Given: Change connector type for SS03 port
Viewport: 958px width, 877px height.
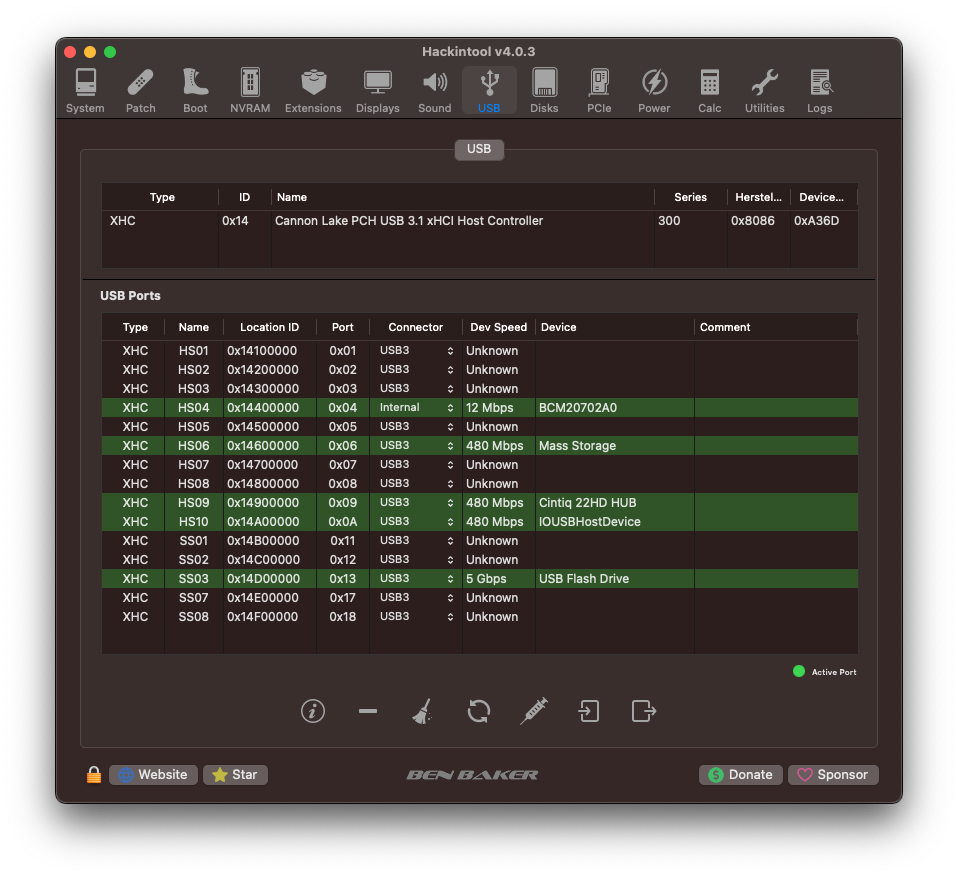Looking at the screenshot, I should tap(416, 579).
